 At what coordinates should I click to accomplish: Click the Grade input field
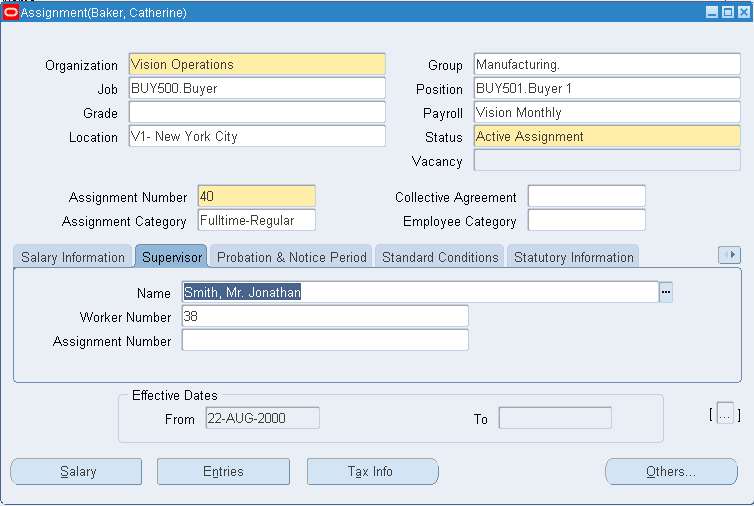pyautogui.click(x=257, y=113)
